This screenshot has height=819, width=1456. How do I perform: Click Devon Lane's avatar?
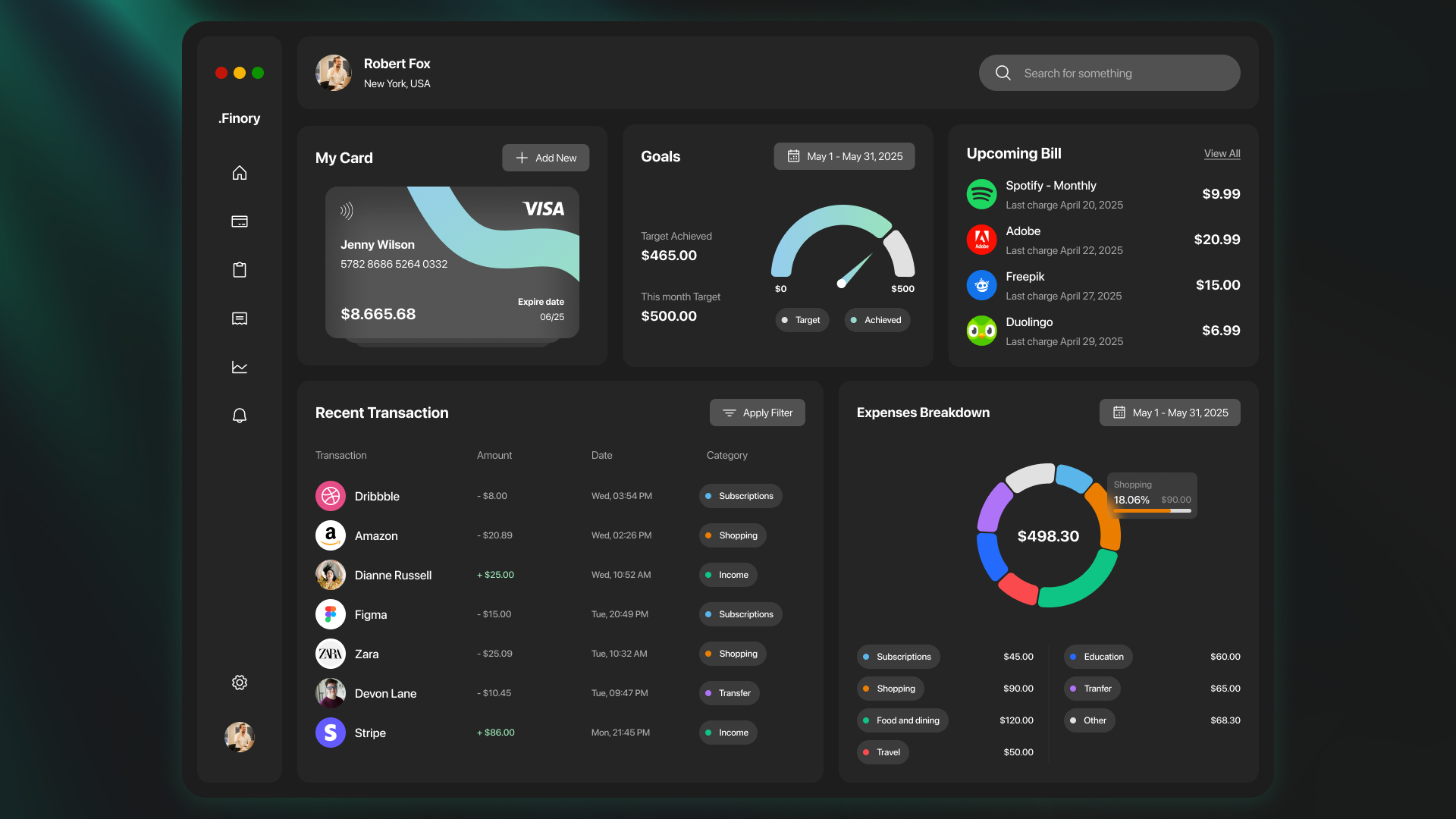tap(331, 693)
